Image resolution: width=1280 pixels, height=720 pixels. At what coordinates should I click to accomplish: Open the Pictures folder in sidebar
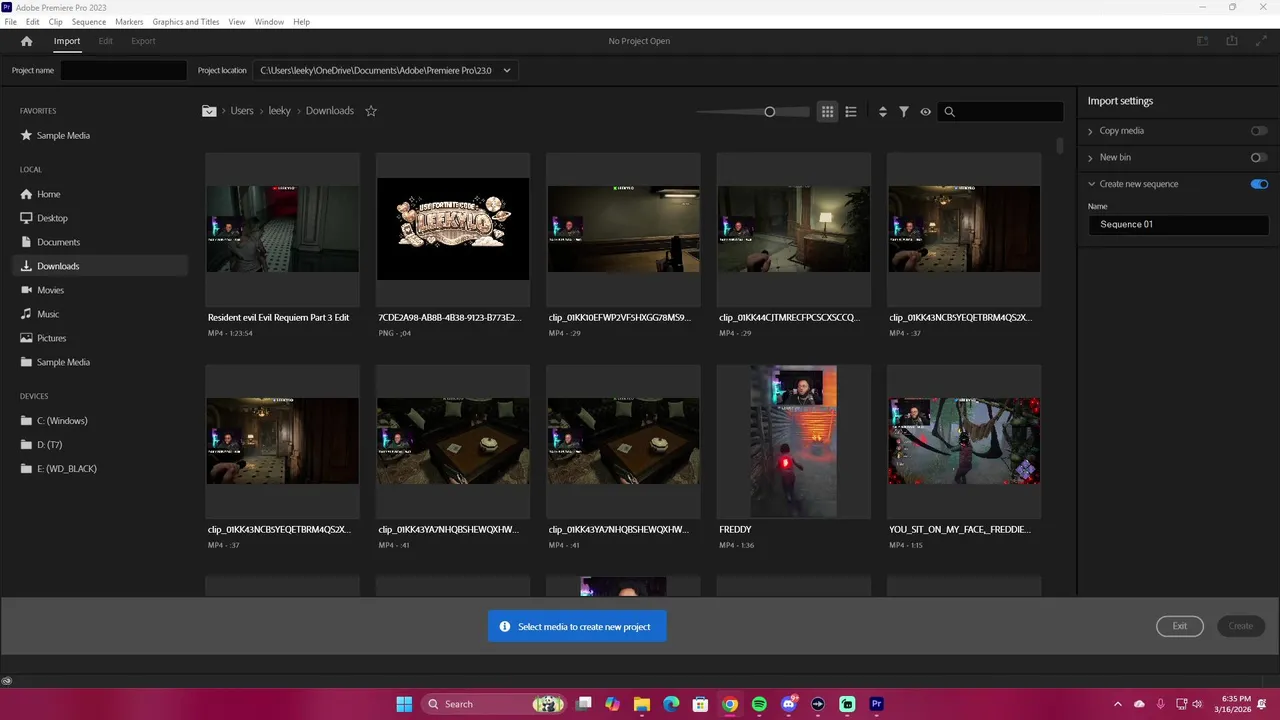click(x=51, y=338)
